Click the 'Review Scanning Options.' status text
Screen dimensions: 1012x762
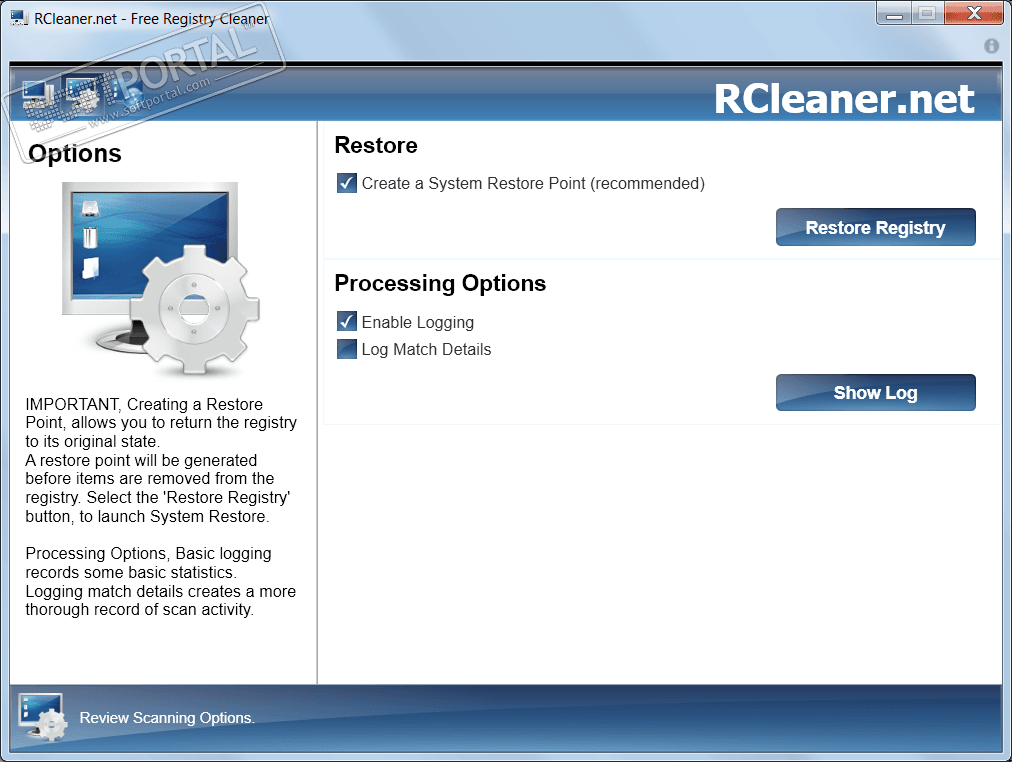pyautogui.click(x=167, y=717)
